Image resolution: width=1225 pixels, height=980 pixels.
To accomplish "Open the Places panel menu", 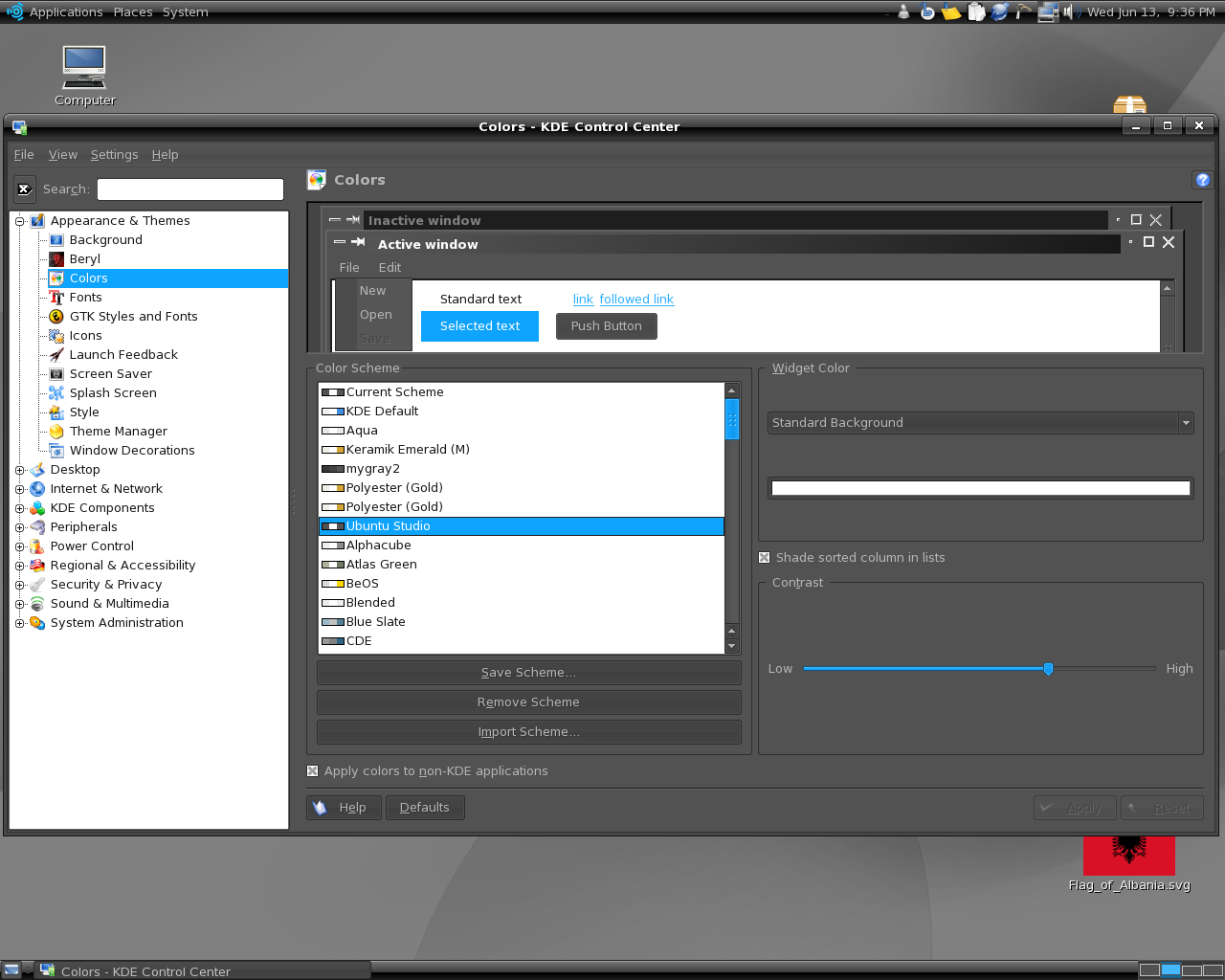I will 133,12.
